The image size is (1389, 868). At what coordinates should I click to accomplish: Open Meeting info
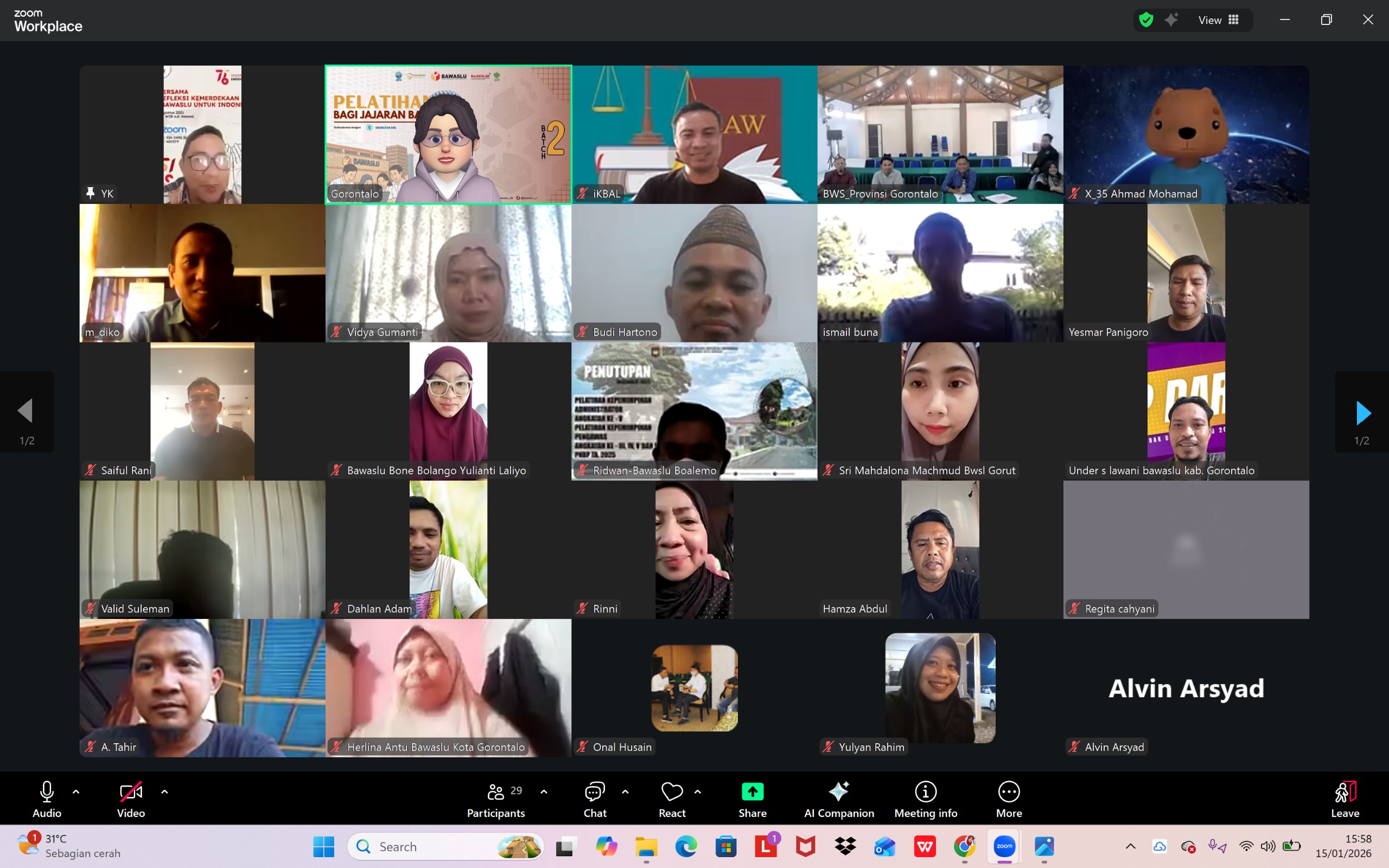(925, 799)
